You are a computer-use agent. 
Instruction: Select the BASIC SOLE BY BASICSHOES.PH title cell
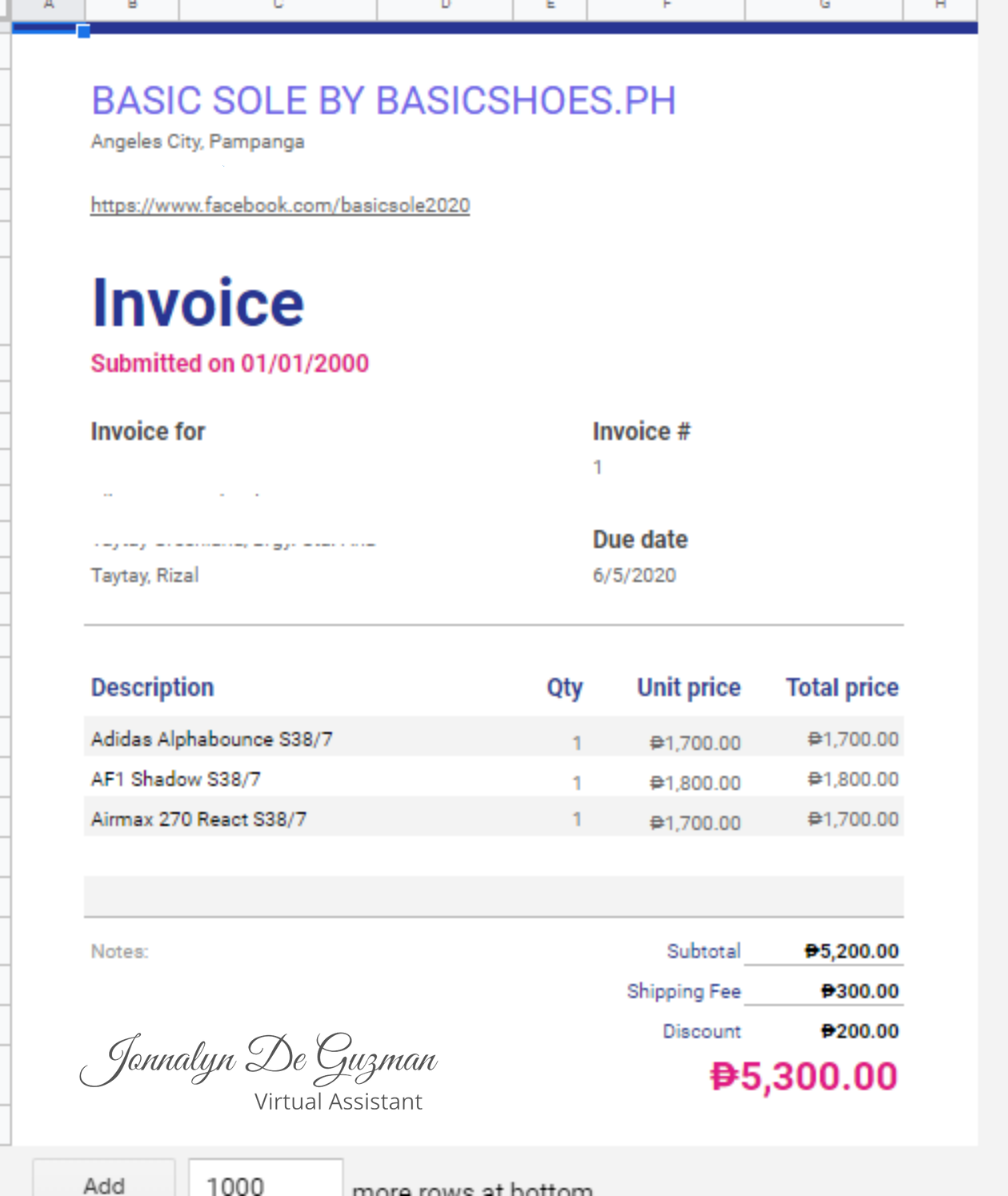(x=383, y=101)
